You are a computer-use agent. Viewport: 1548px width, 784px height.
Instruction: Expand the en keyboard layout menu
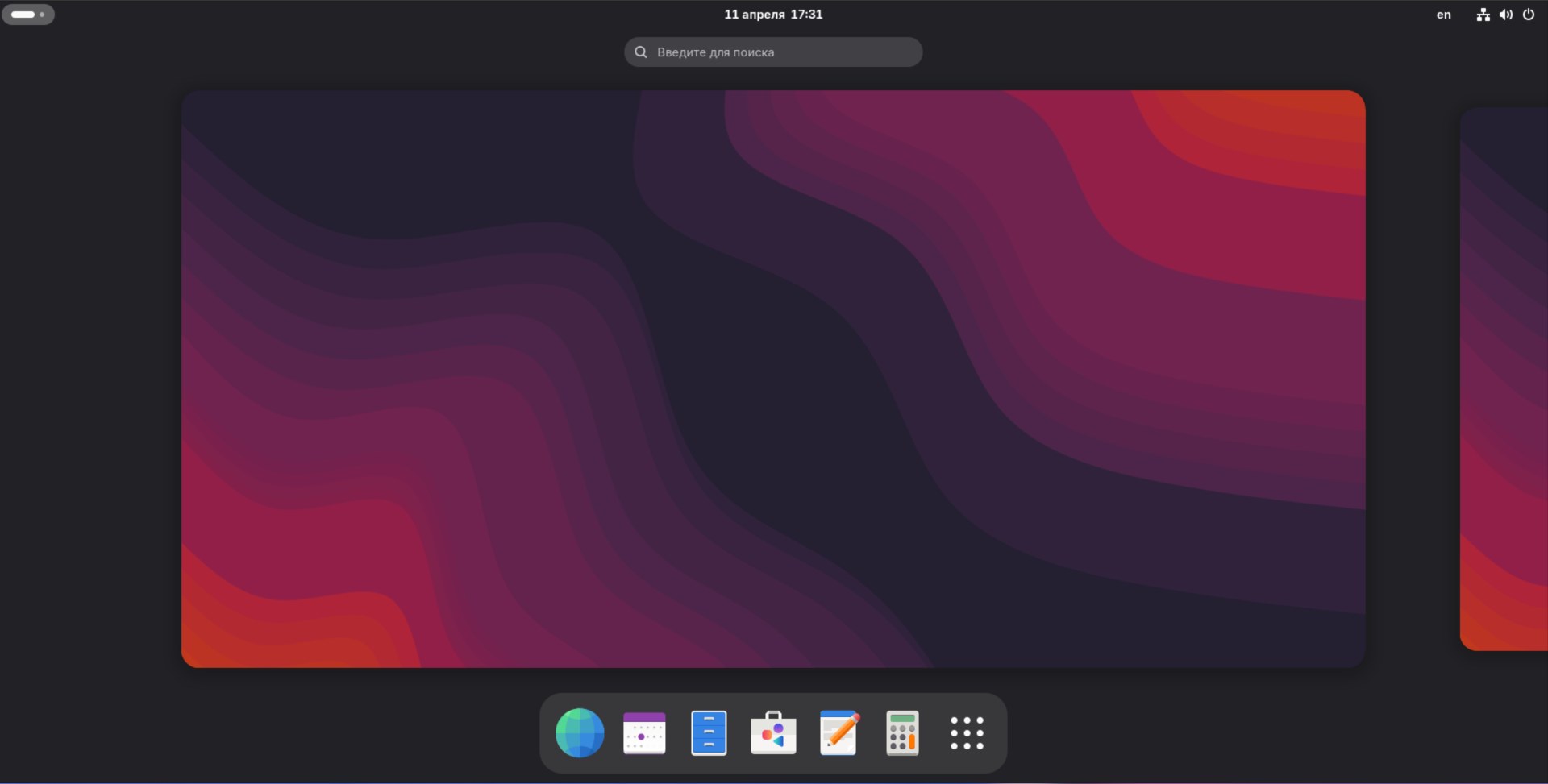pos(1443,15)
